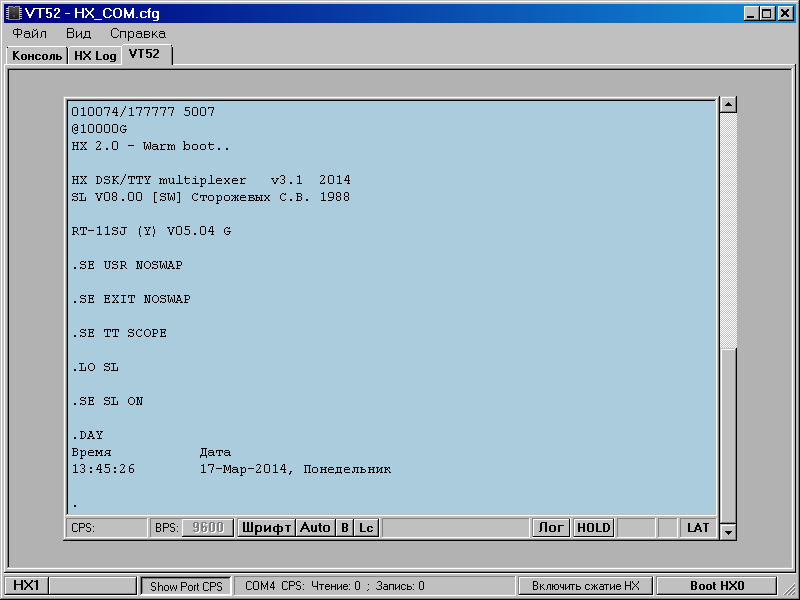Click the 9600 BPS rate field
Image resolution: width=800 pixels, height=600 pixels.
click(x=207, y=527)
